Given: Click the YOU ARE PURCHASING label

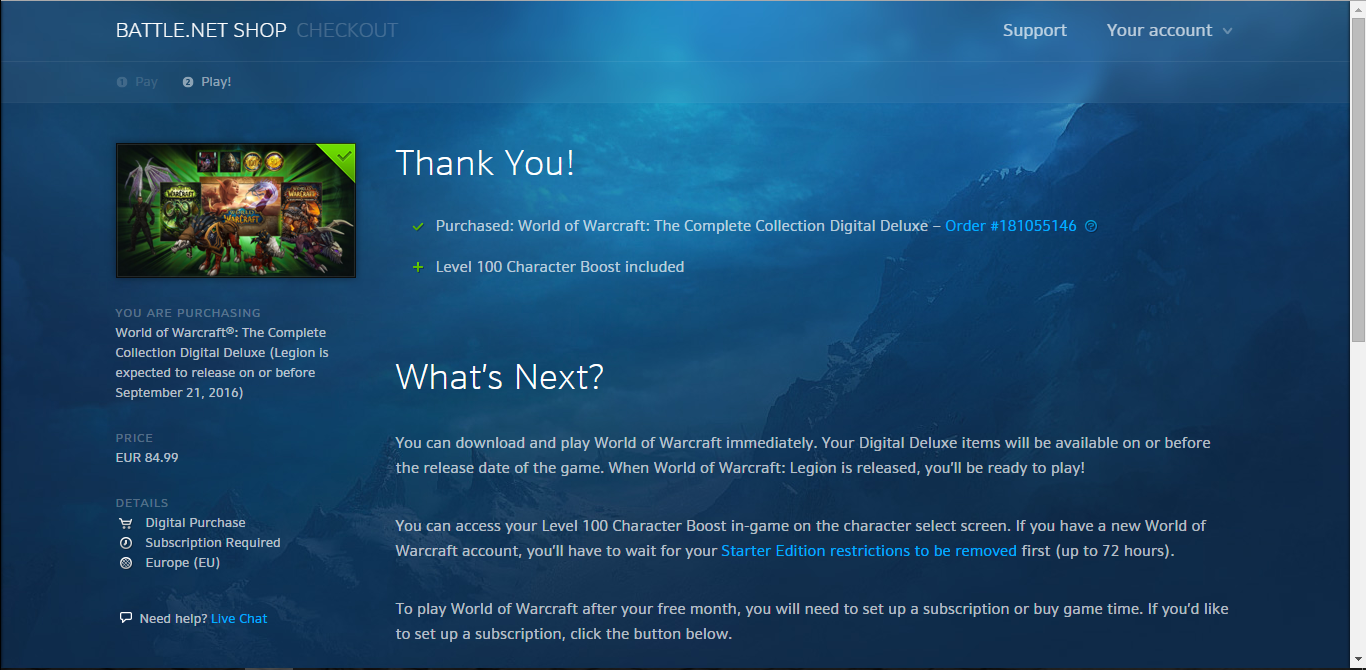Looking at the screenshot, I should (x=188, y=313).
